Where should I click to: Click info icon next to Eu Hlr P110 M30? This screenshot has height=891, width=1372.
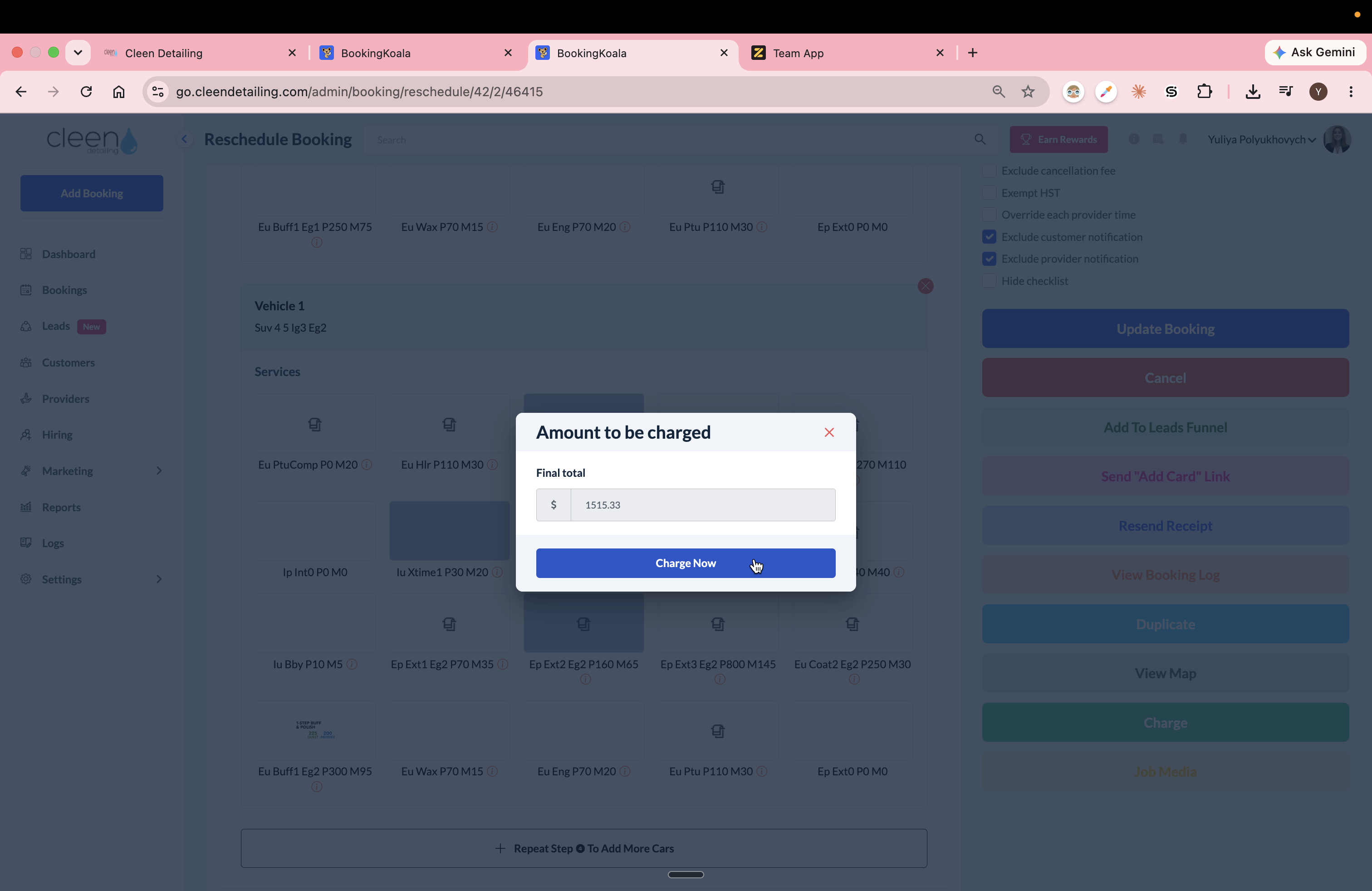click(x=492, y=465)
